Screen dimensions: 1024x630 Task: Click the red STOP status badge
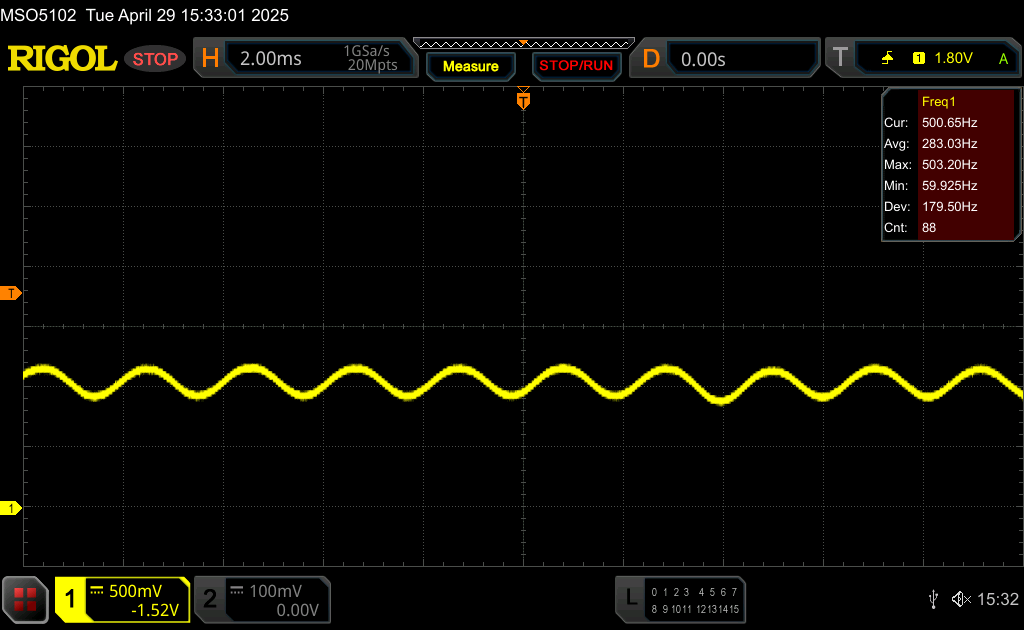pyautogui.click(x=155, y=59)
